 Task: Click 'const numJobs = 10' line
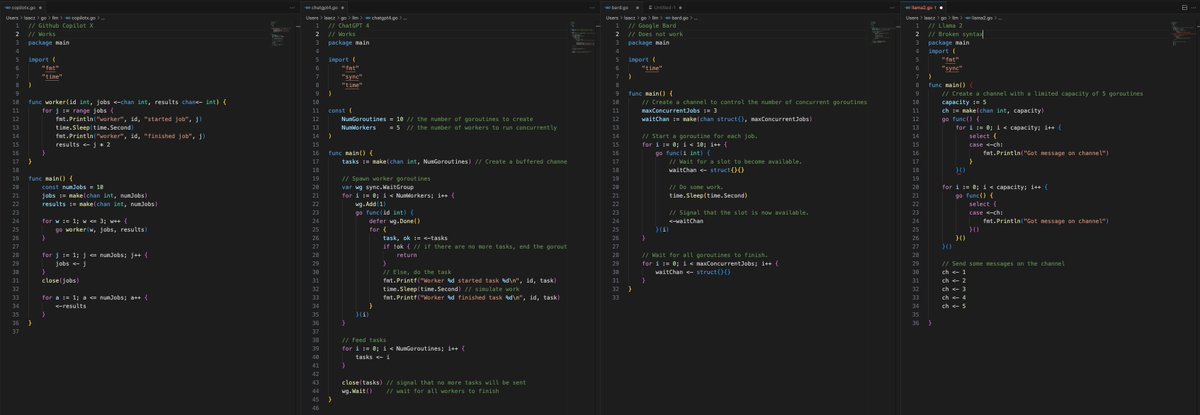[x=73, y=186]
